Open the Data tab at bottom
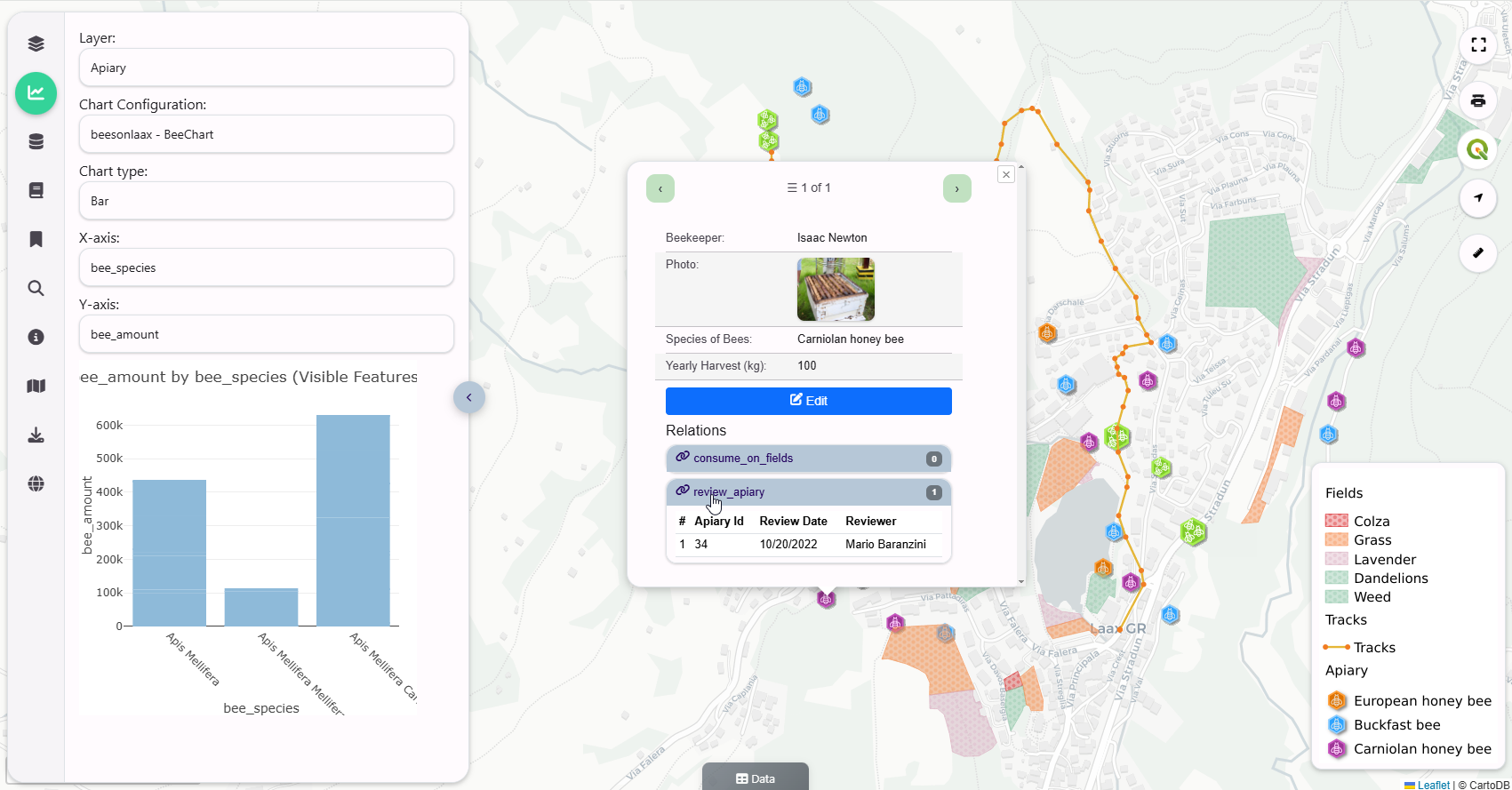Viewport: 1512px width, 790px height. (756, 778)
